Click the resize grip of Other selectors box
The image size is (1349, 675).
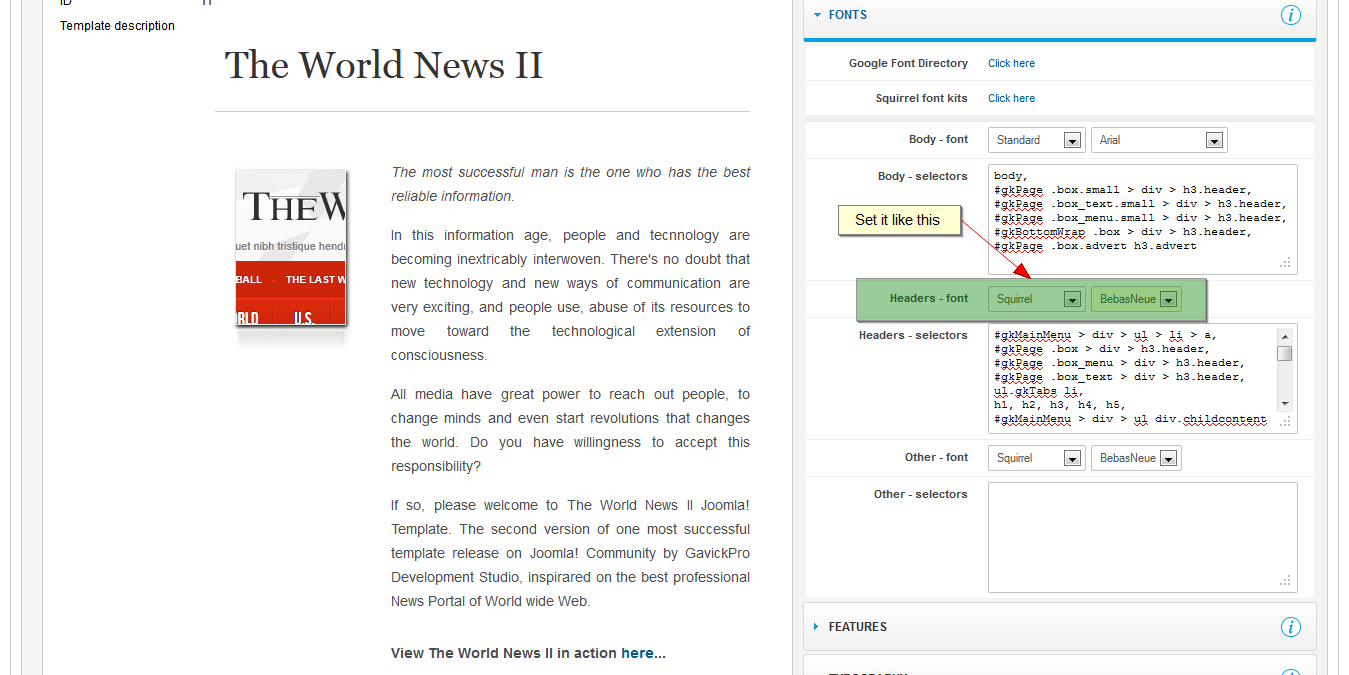[x=1286, y=581]
